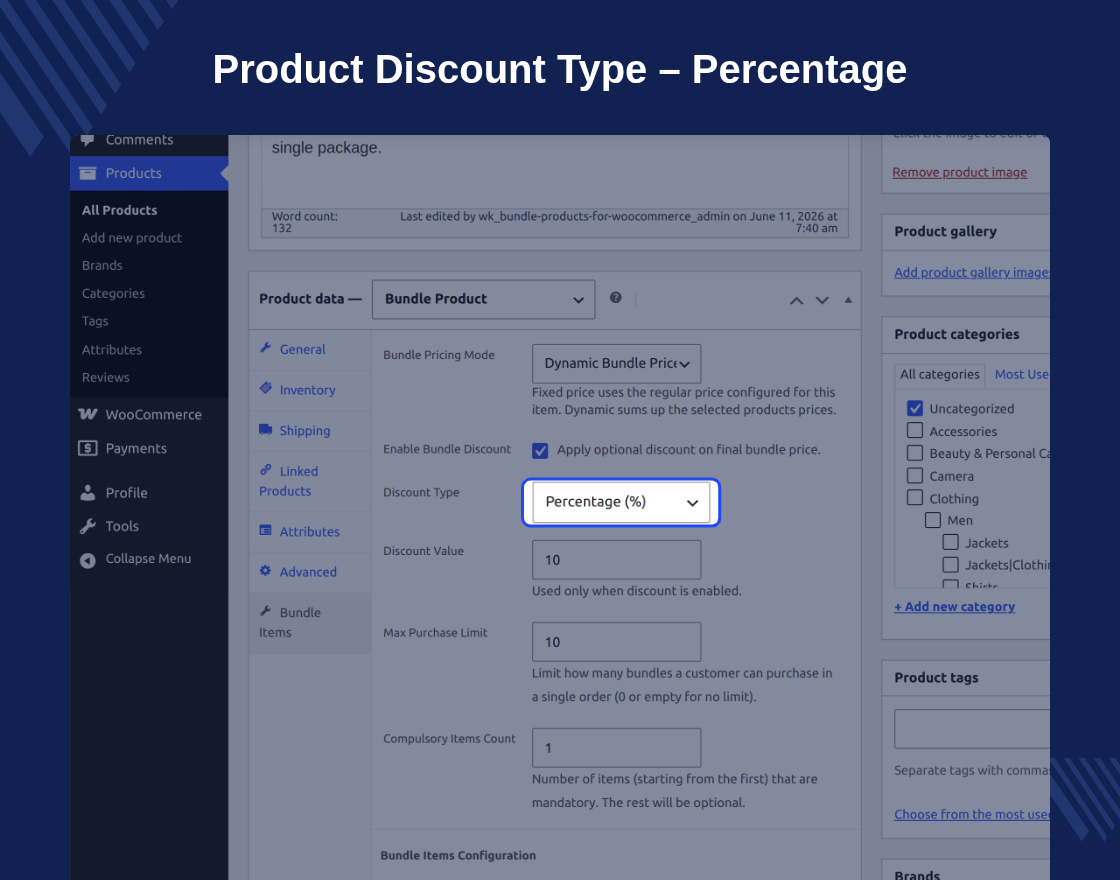1120x880 pixels.
Task: Click the Compulsory Items Count field
Action: click(x=616, y=748)
